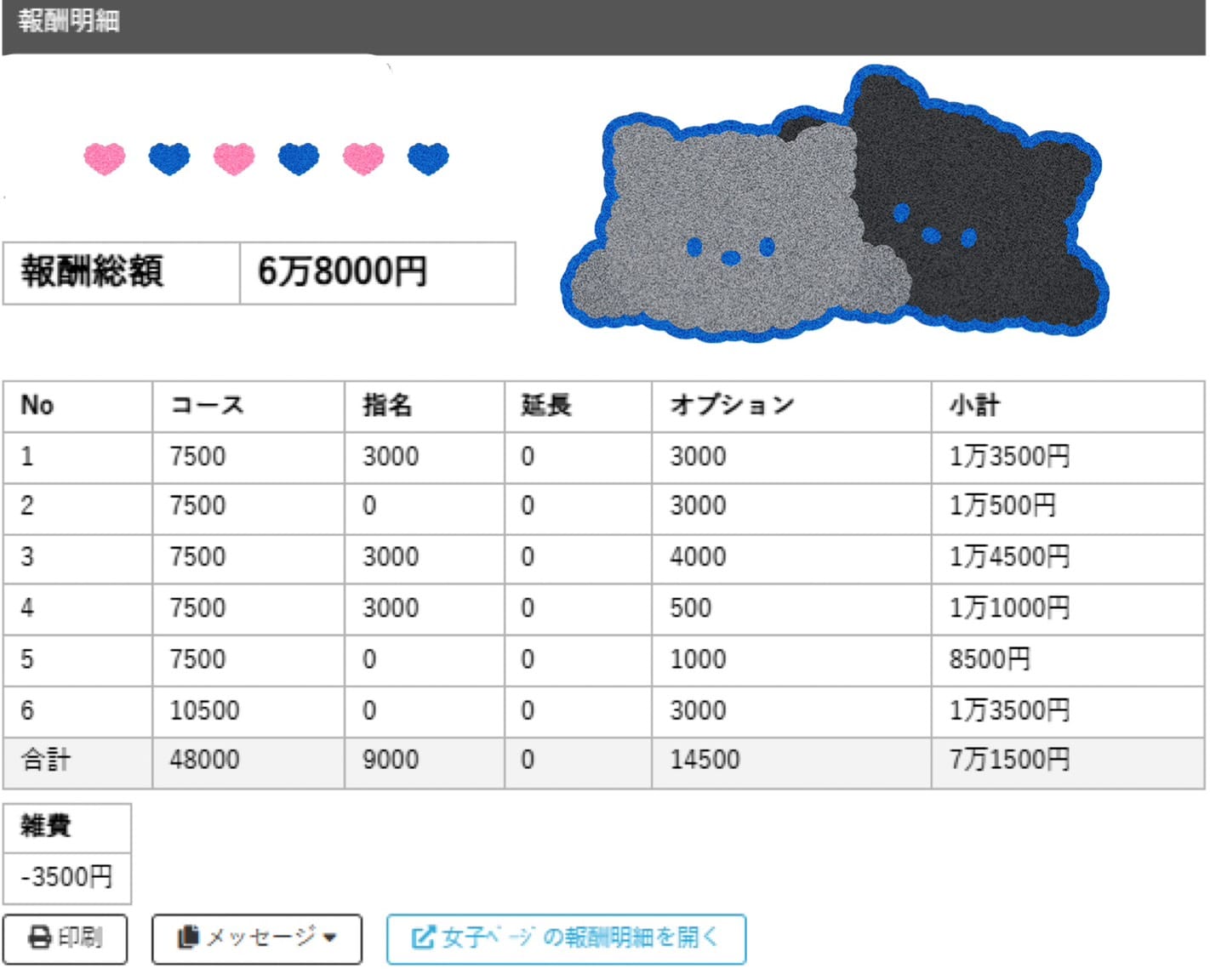
Task: Click the 雑費 label
Action: [x=46, y=826]
